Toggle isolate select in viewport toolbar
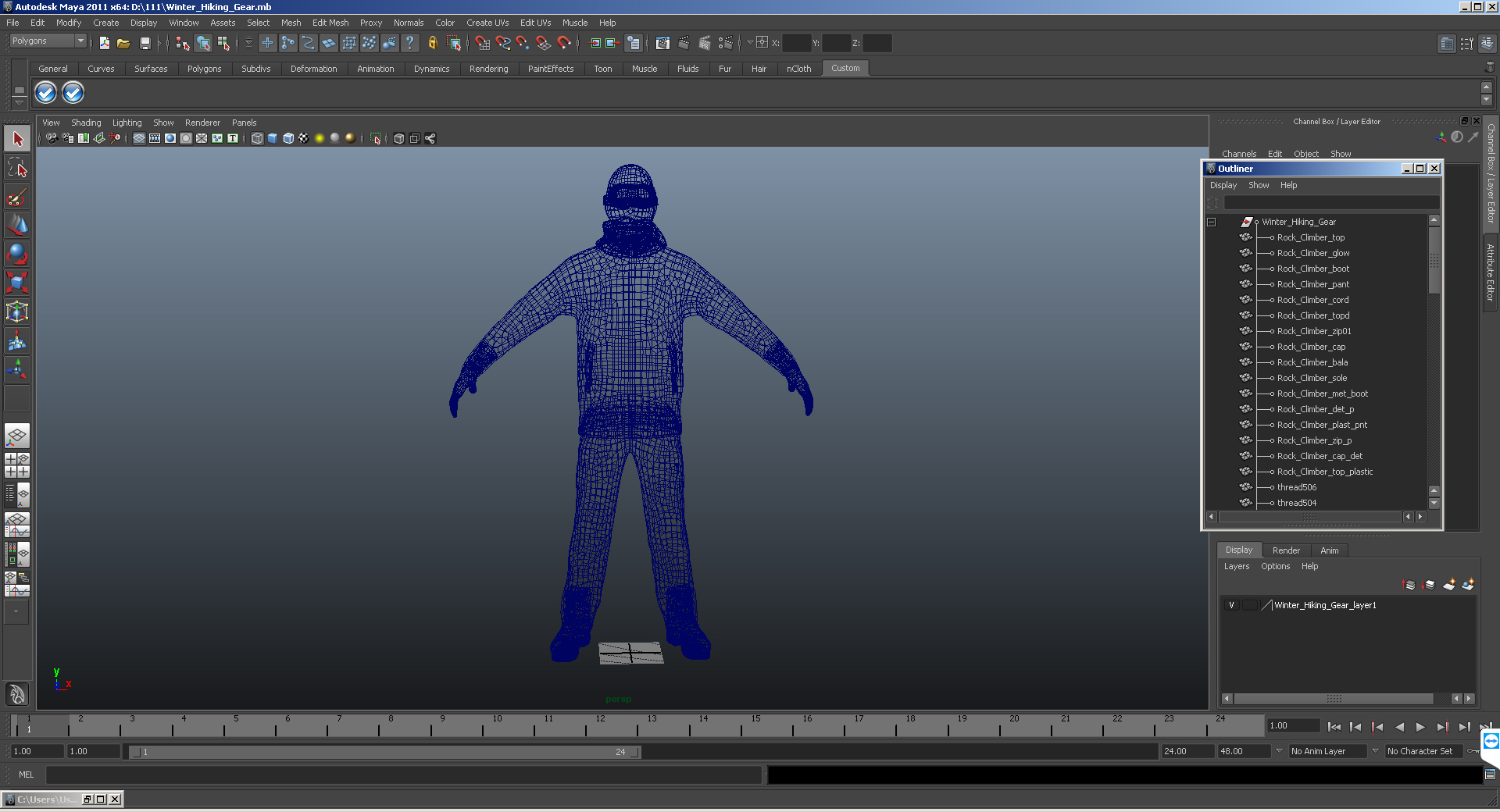This screenshot has height=812, width=1500. (376, 138)
